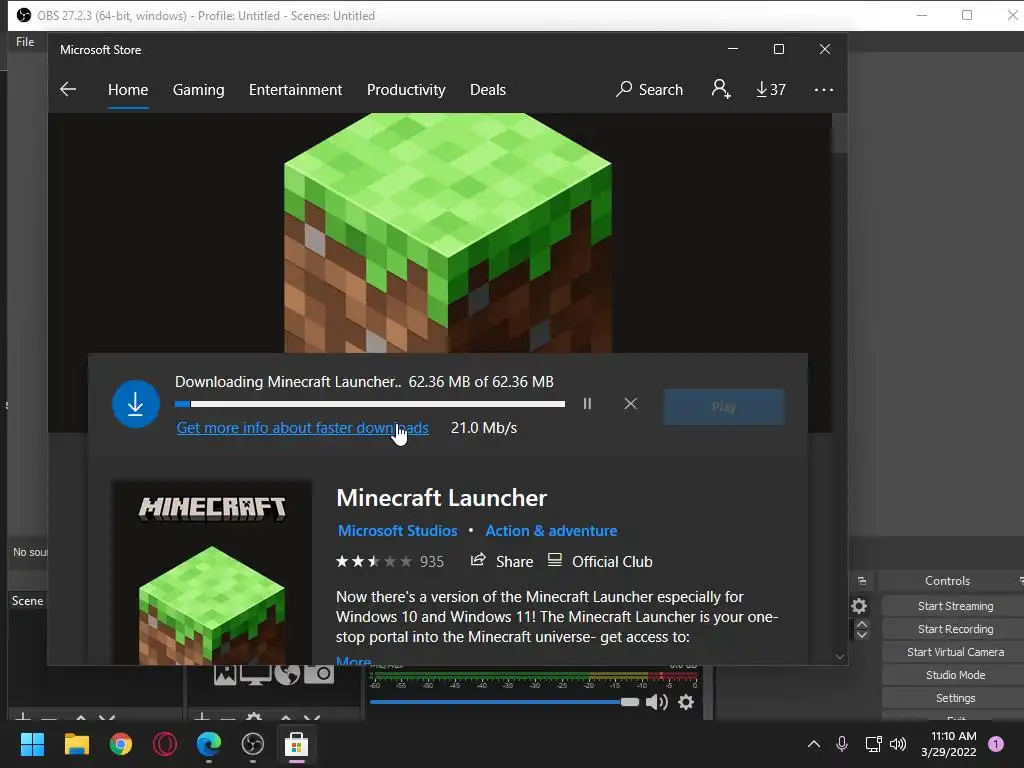Cancel the Minecraft Launcher download
Image resolution: width=1024 pixels, height=768 pixels.
630,404
